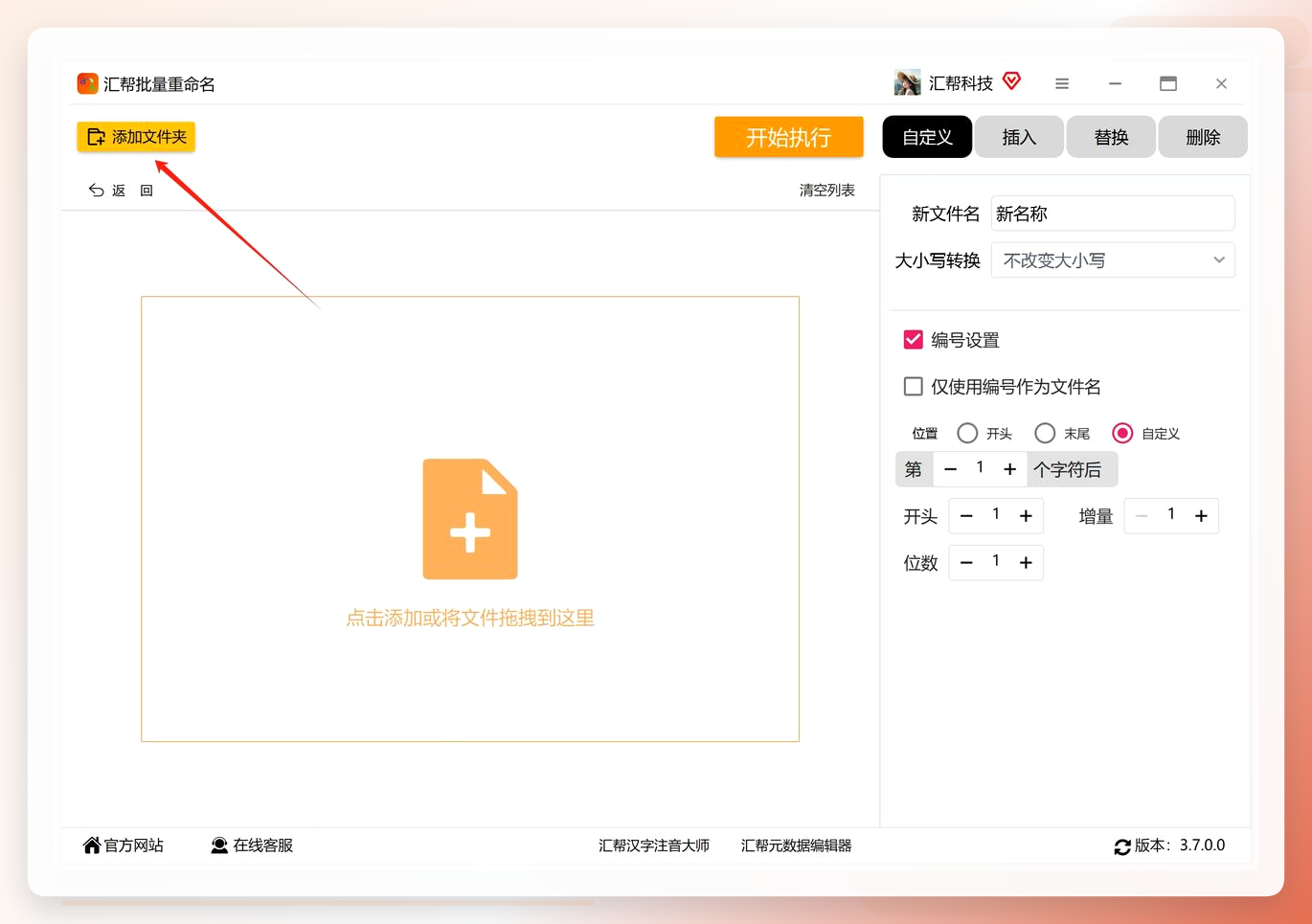This screenshot has width=1312, height=924.
Task: Click the 汇帮批量重命名 app logo icon
Action: [x=88, y=83]
